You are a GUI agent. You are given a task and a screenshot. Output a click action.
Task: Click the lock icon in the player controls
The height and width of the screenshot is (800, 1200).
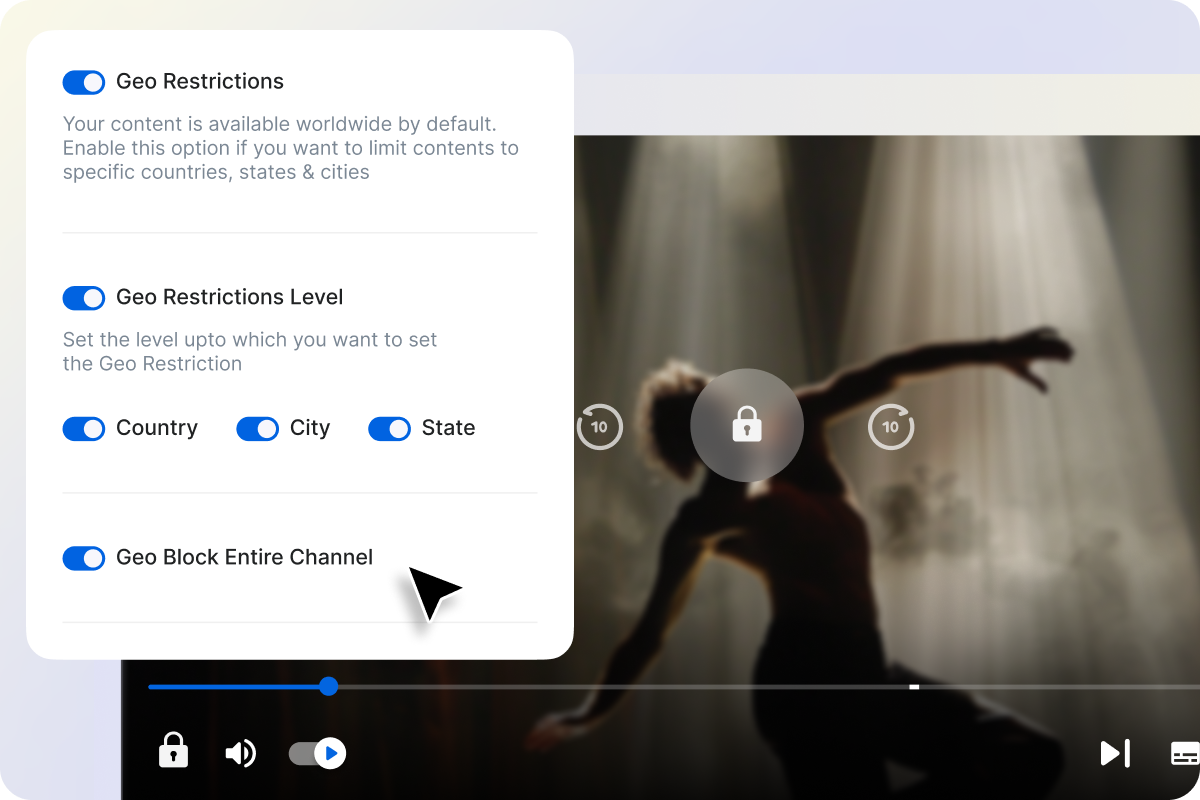coord(173,752)
